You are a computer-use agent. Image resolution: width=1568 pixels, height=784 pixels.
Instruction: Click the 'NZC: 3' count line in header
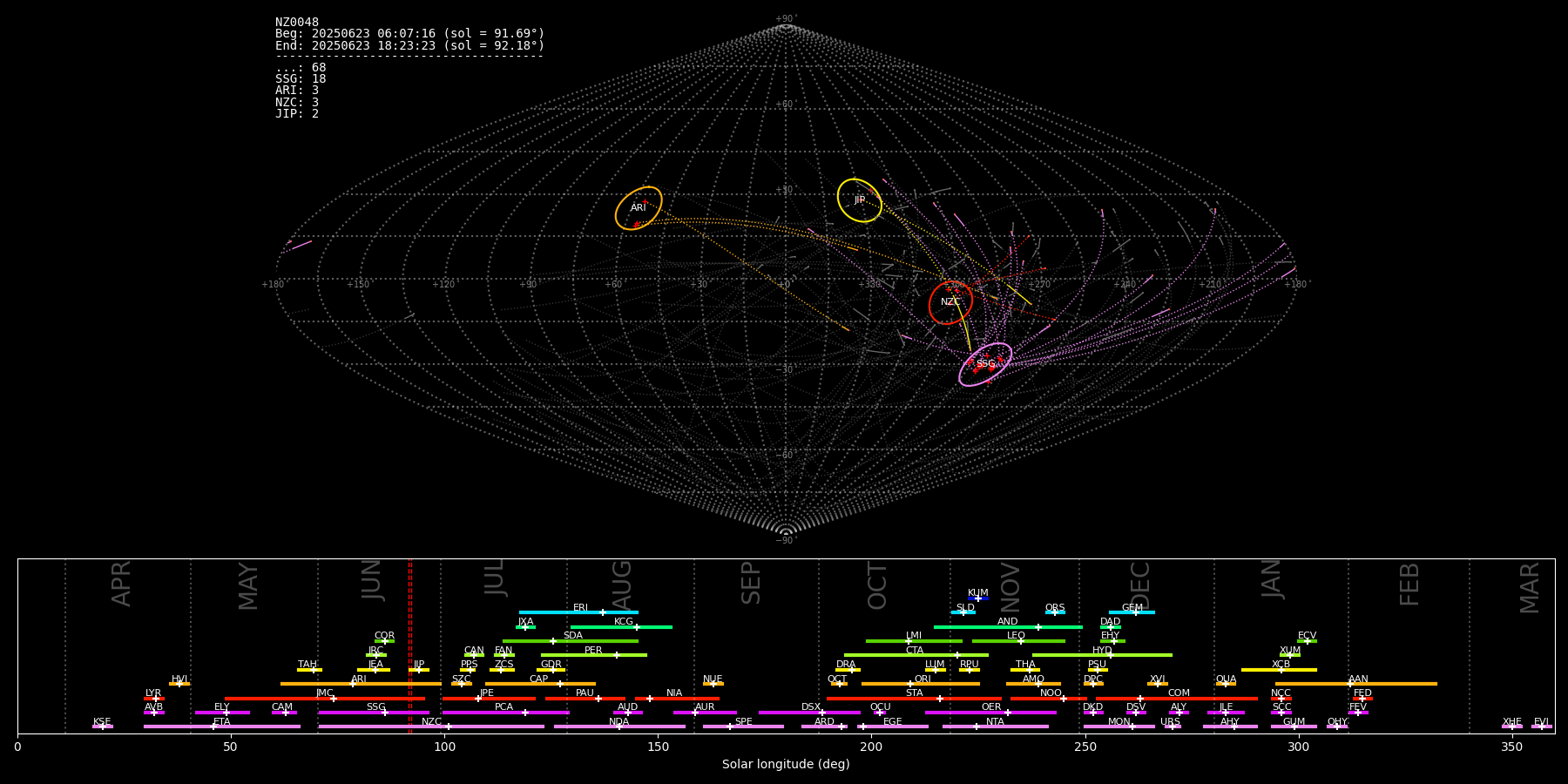tap(297, 103)
